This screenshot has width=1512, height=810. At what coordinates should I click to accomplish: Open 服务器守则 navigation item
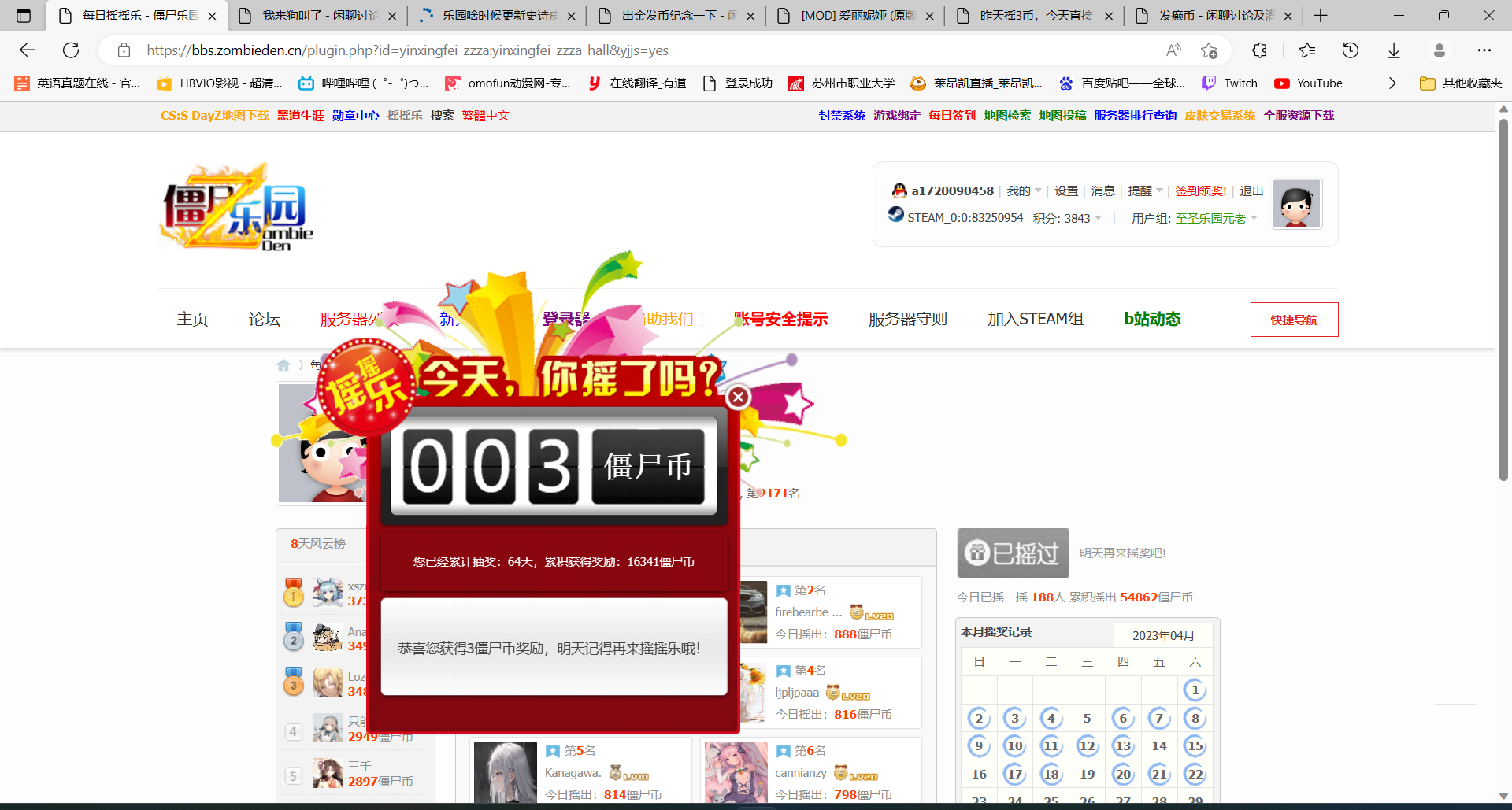[908, 319]
